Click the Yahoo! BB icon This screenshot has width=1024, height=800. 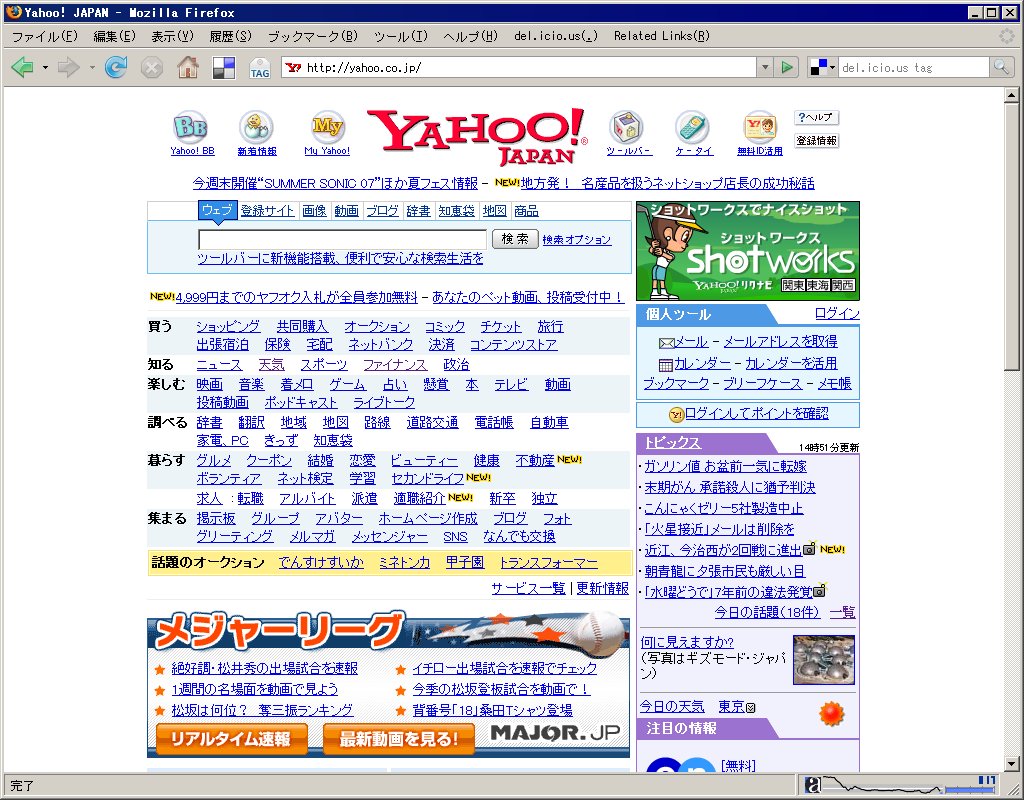(191, 127)
